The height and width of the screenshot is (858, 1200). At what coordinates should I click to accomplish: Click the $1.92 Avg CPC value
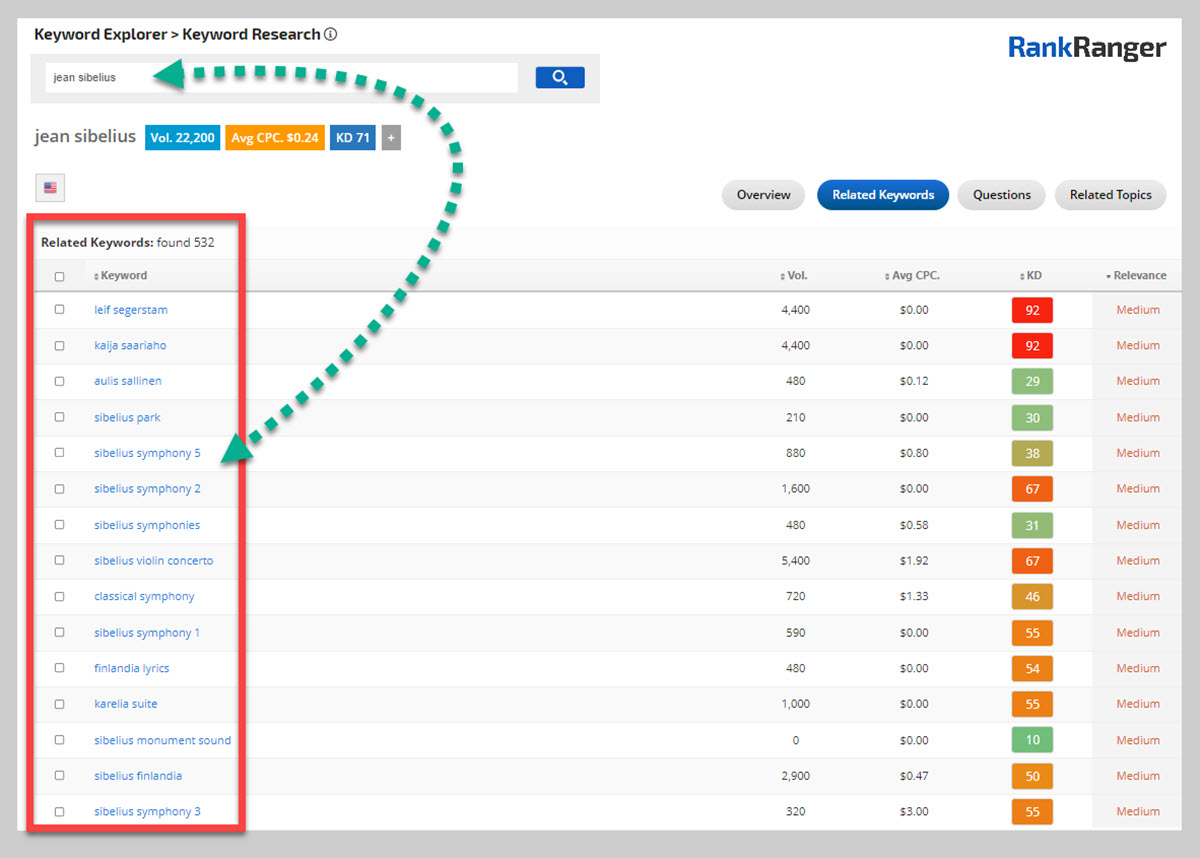(x=914, y=560)
